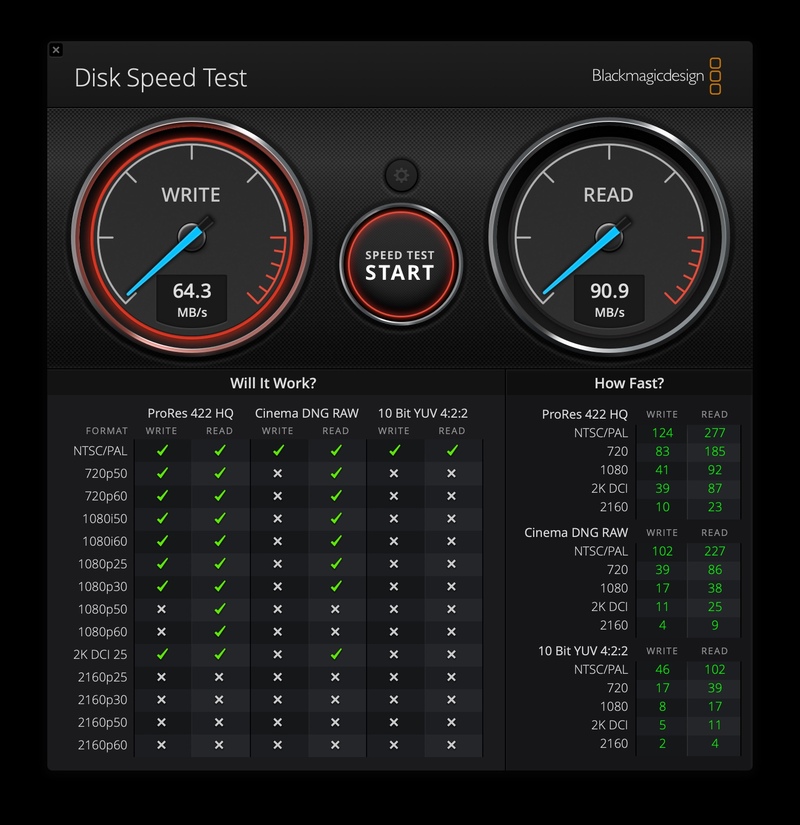Click ProRes write checkmark for 1080p25
Viewport: 800px width, 825px height.
162,564
